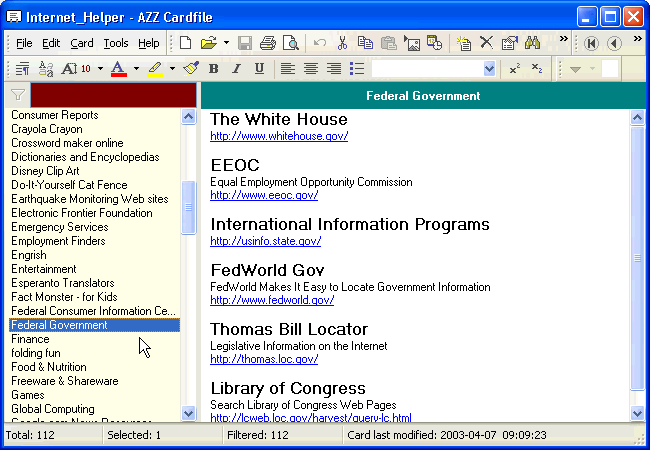Screen dimensions: 650x450
Task: Toggle underline formatting
Action: pyautogui.click(x=260, y=68)
